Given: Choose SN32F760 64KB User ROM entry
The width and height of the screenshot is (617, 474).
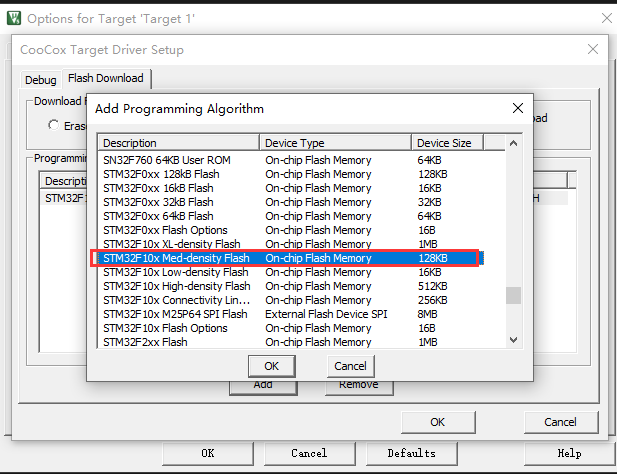Looking at the screenshot, I should click(166, 160).
